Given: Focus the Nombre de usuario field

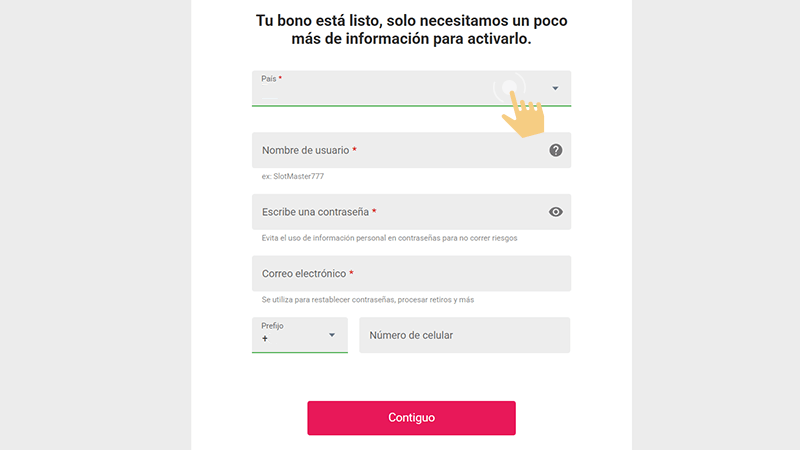Looking at the screenshot, I should [x=411, y=150].
